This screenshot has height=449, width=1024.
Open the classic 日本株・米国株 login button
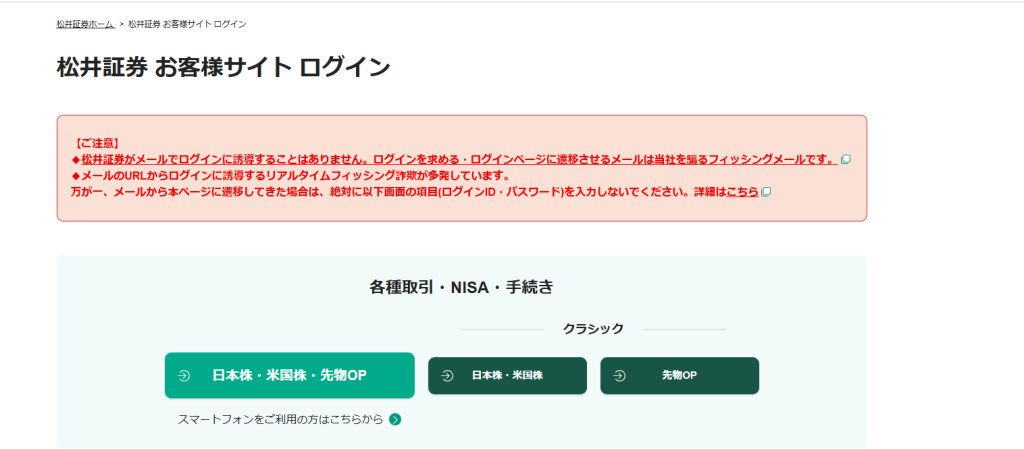pyautogui.click(x=507, y=376)
